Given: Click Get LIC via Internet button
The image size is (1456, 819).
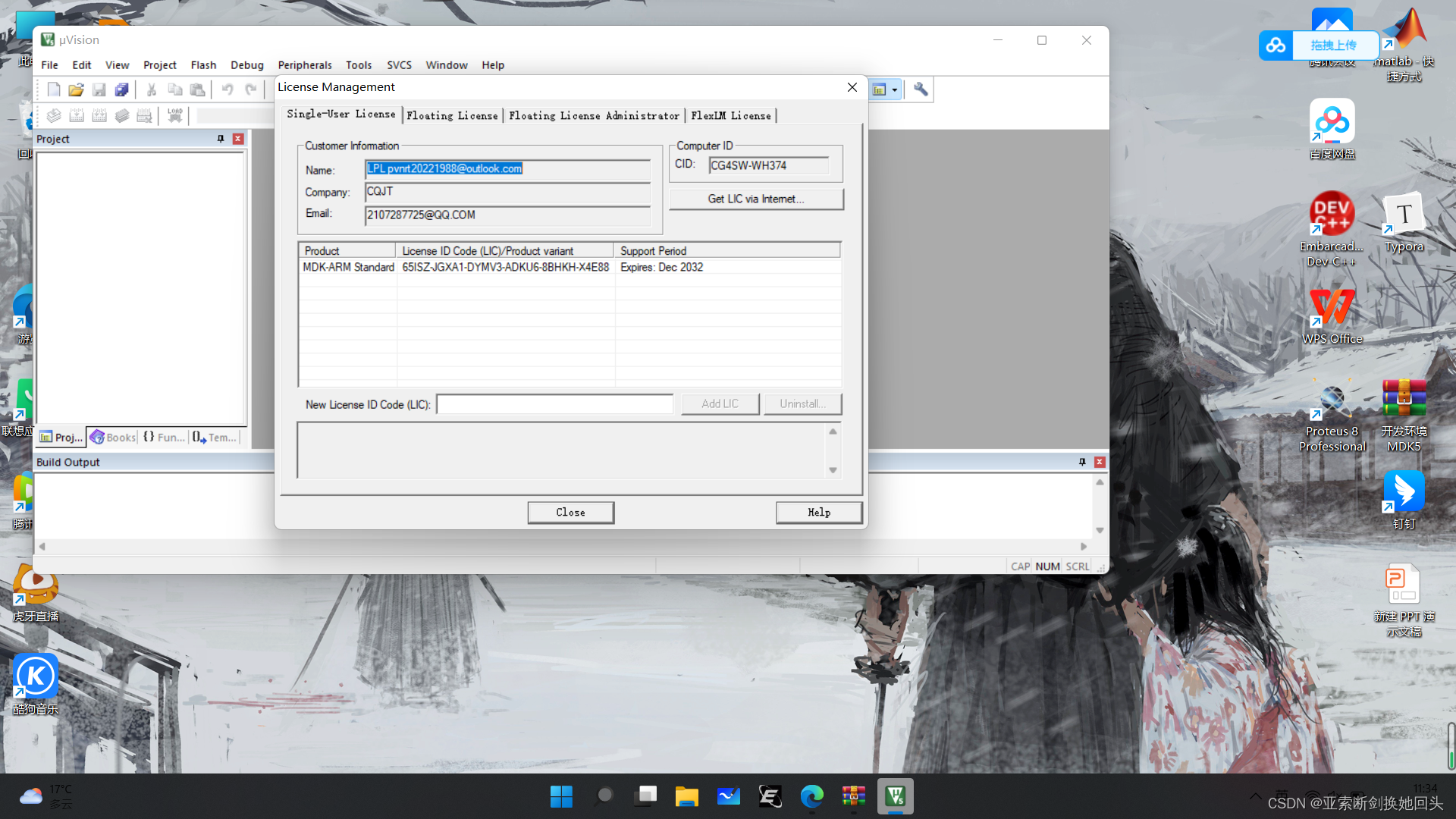Looking at the screenshot, I should tap(755, 199).
